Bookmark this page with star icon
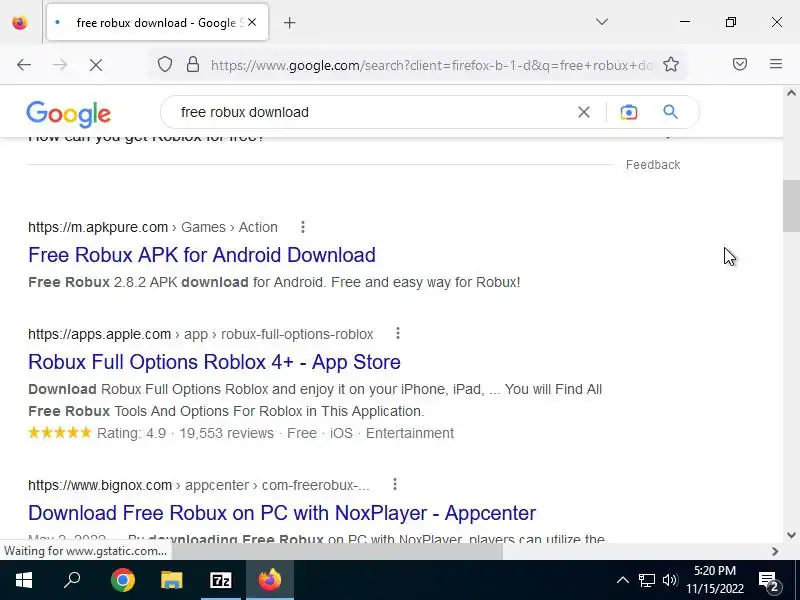Screen dimensions: 800x600 click(671, 65)
